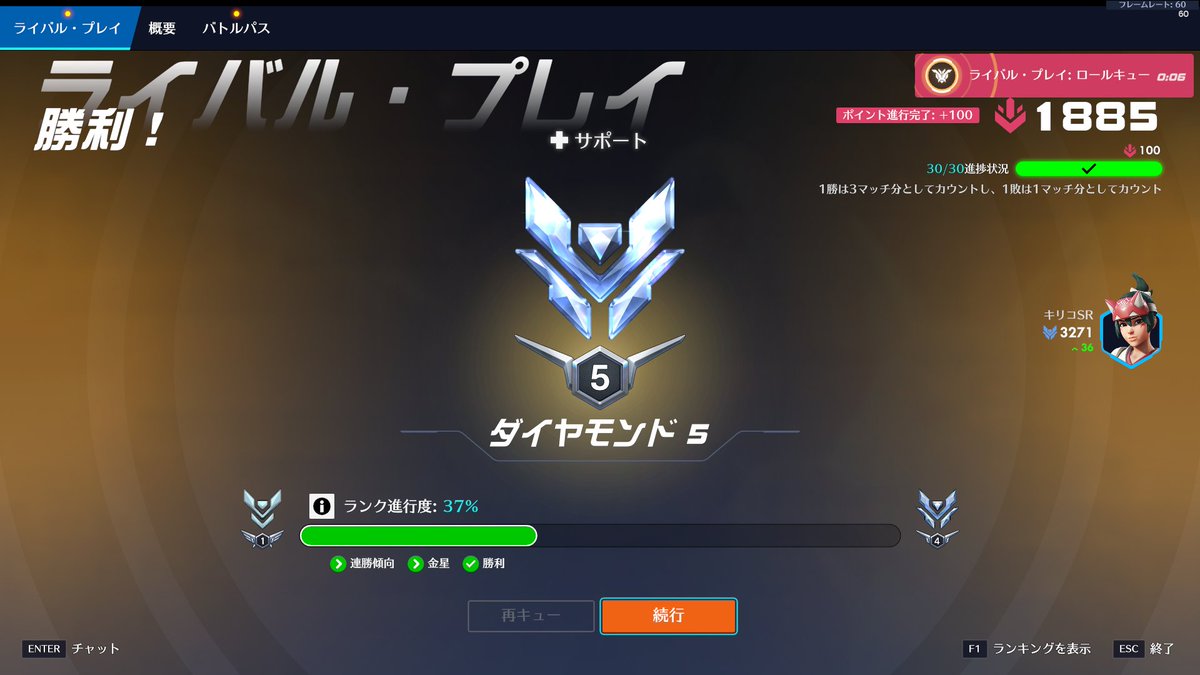This screenshot has height=675, width=1200.
Task: Open the 概要 tab
Action: pyautogui.click(x=162, y=28)
